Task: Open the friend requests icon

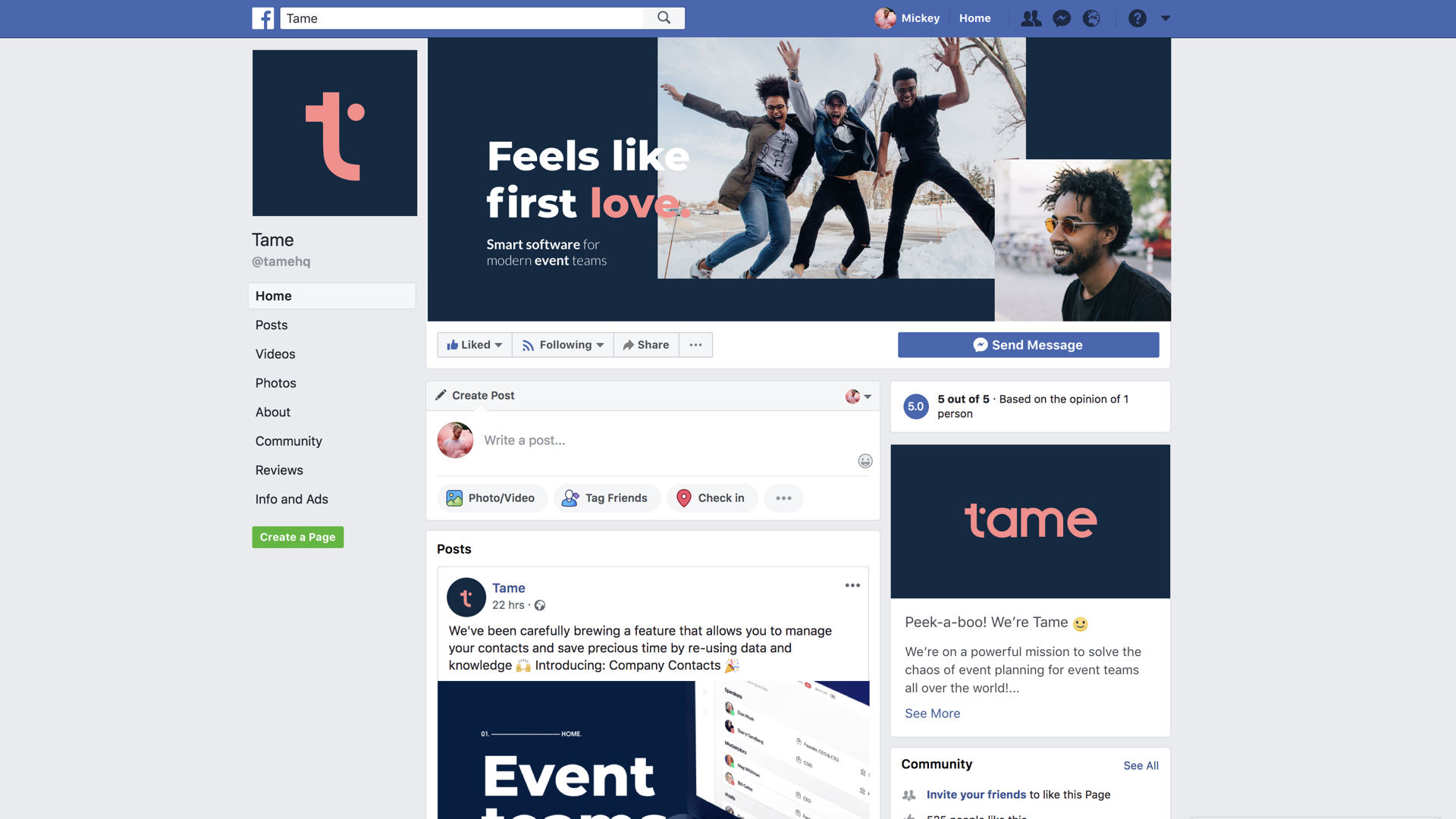Action: coord(1031,18)
